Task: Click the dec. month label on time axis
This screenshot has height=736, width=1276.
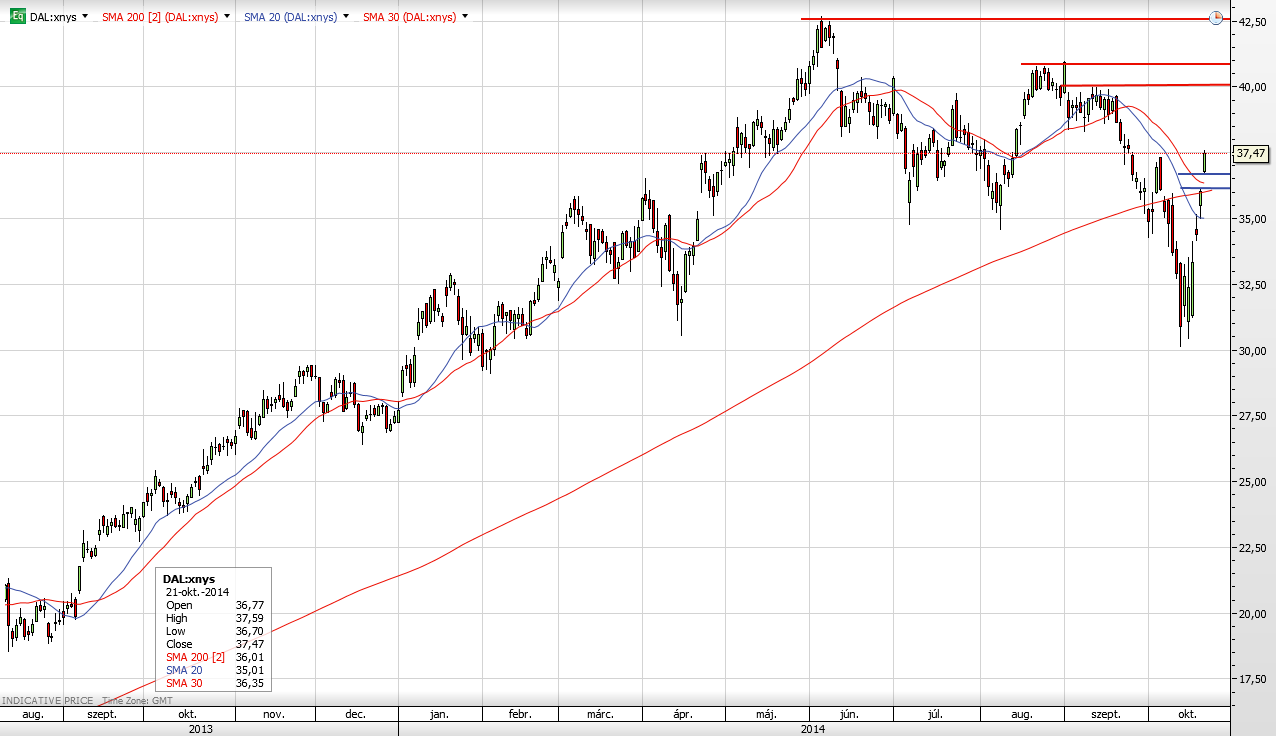Action: [x=356, y=715]
